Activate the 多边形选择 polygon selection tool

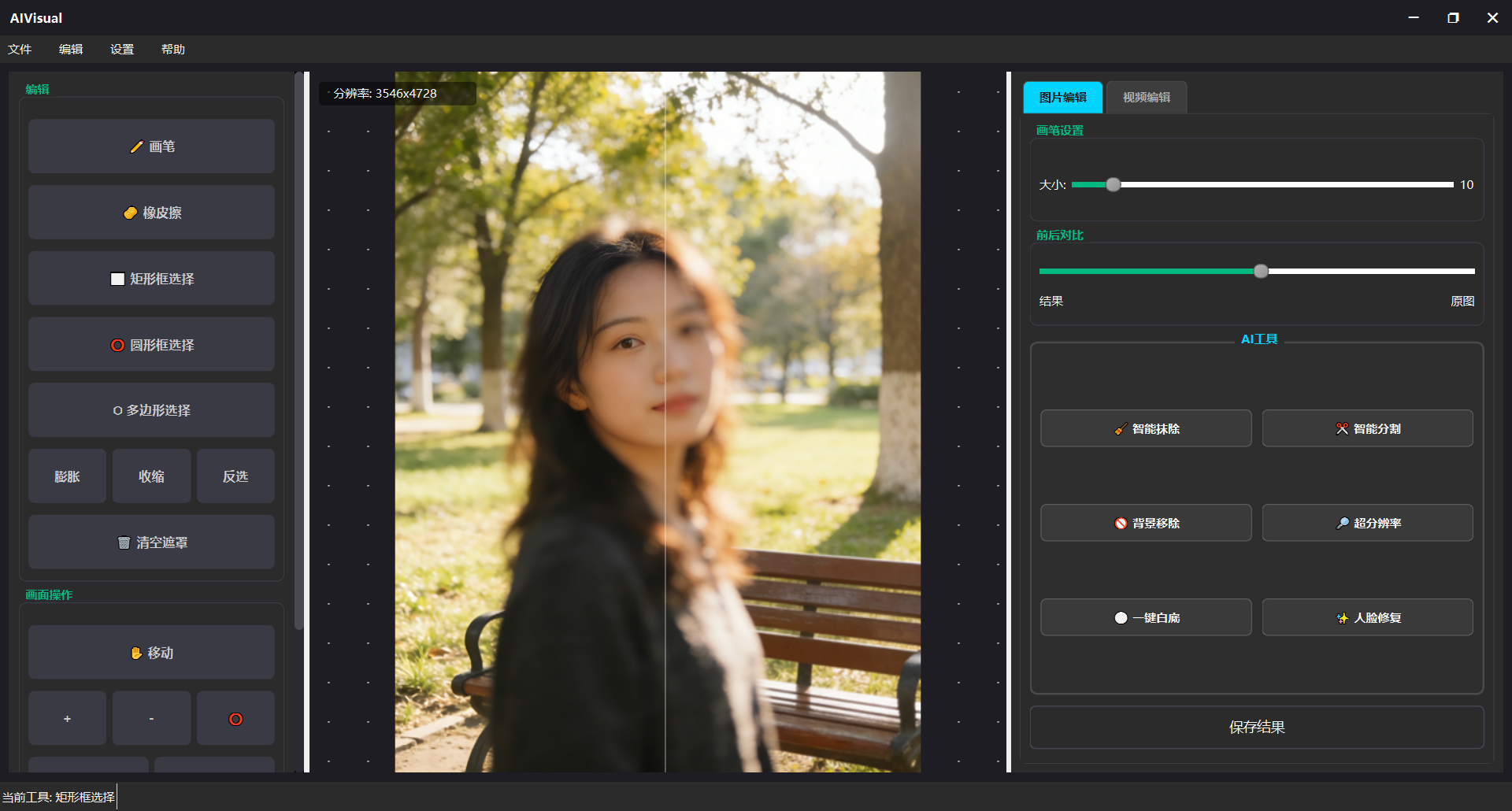(151, 410)
